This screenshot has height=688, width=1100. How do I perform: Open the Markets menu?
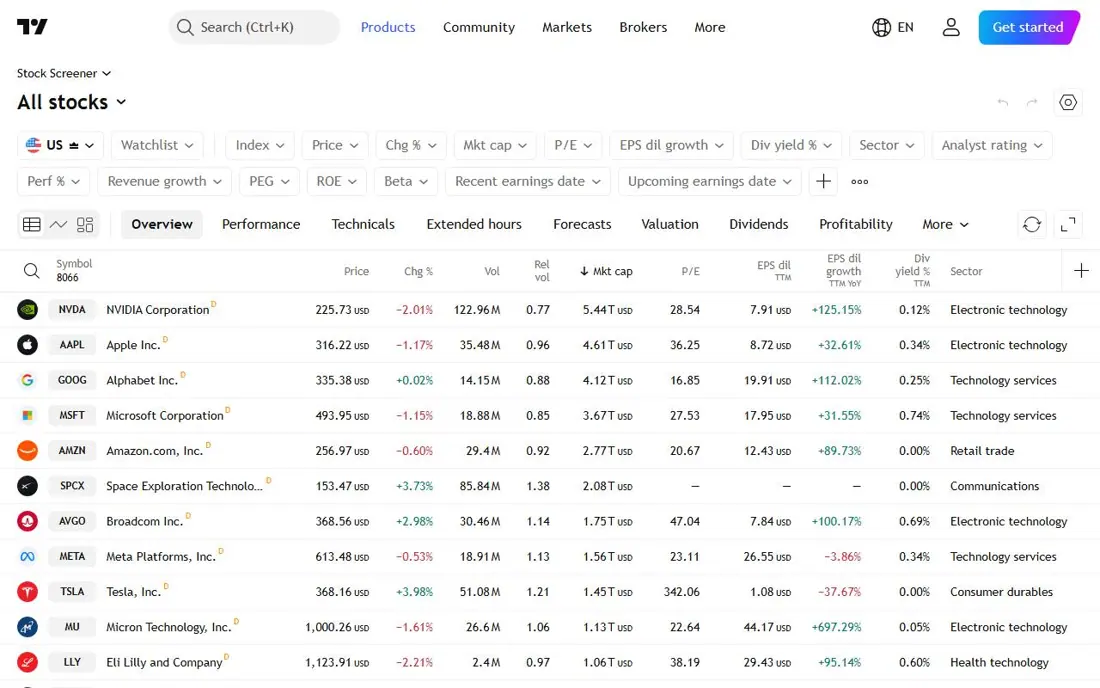(x=567, y=27)
